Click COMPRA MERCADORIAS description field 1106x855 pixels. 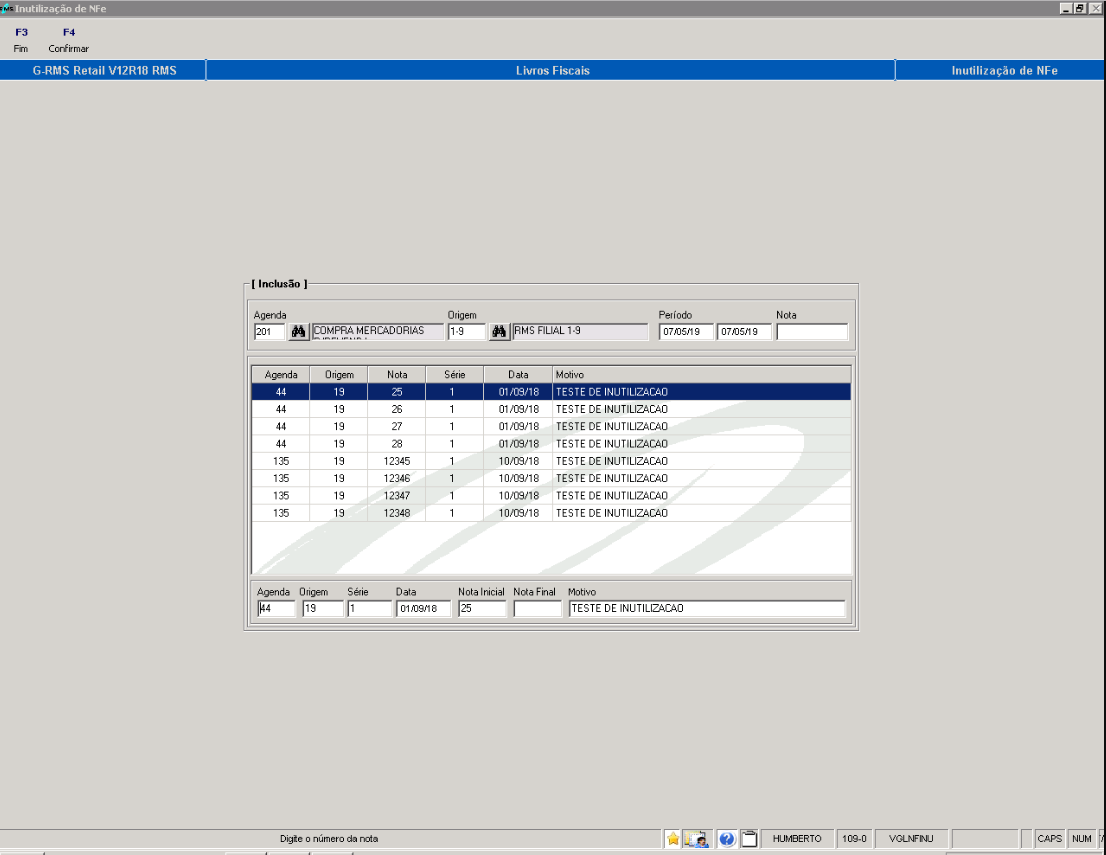coord(377,332)
